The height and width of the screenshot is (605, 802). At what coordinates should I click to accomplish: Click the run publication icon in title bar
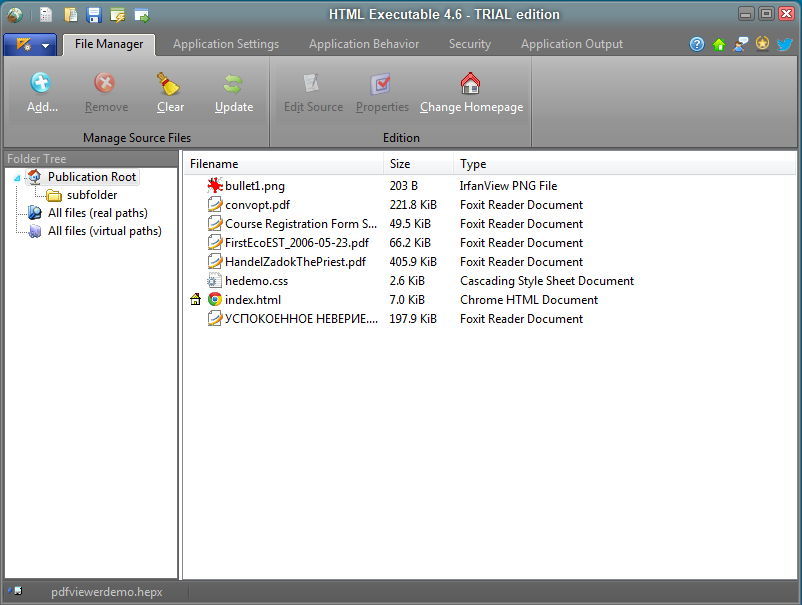click(x=142, y=15)
